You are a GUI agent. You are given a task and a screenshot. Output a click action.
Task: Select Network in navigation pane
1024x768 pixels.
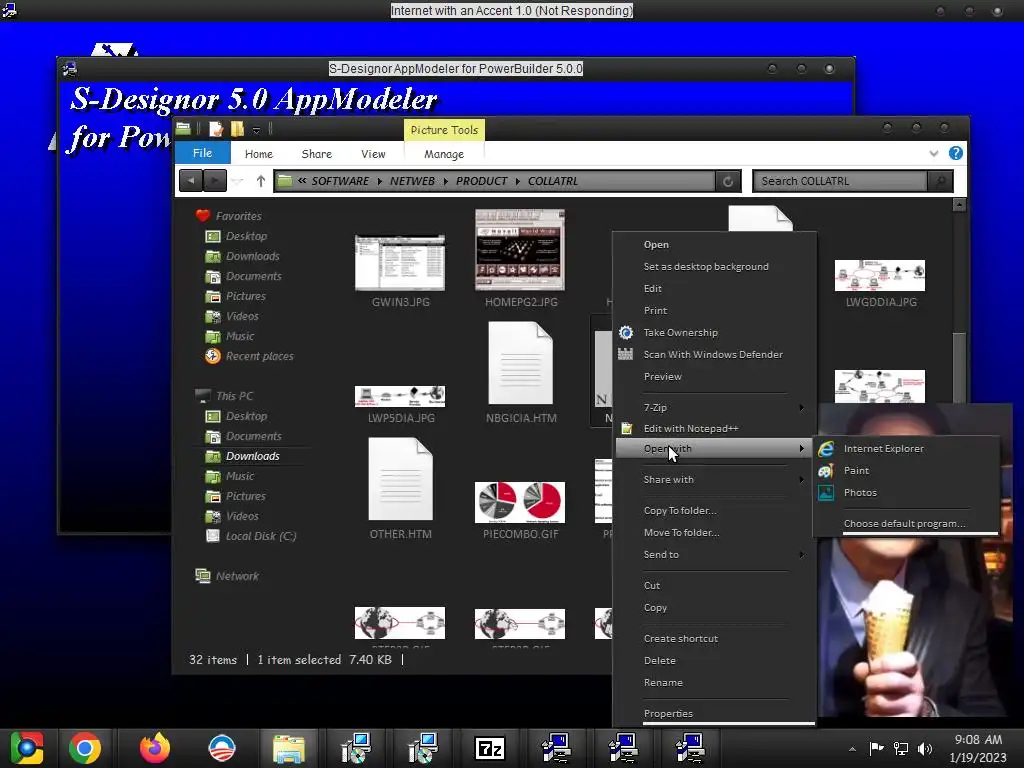[x=237, y=576]
